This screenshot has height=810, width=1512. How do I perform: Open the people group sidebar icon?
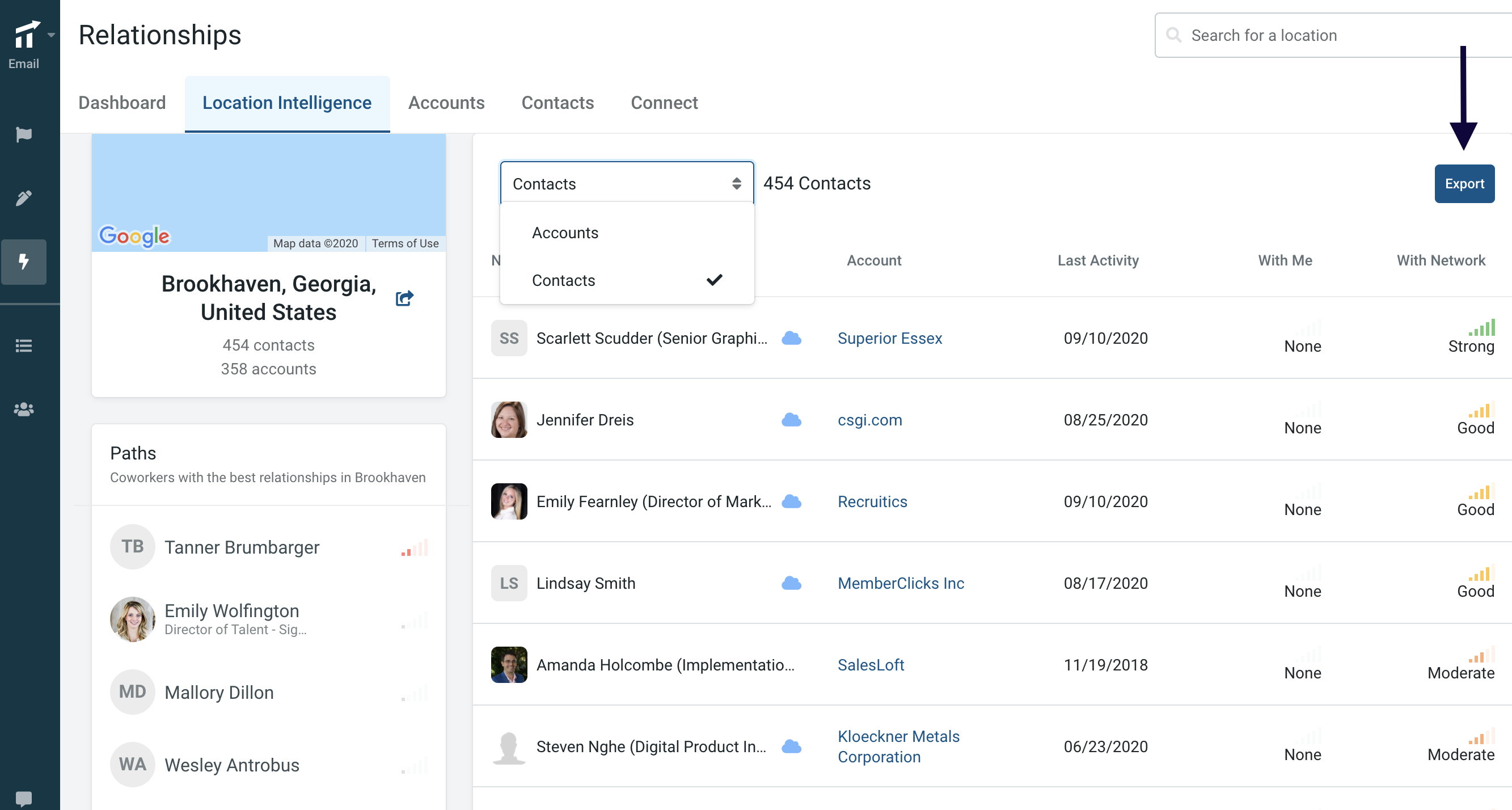tap(23, 409)
